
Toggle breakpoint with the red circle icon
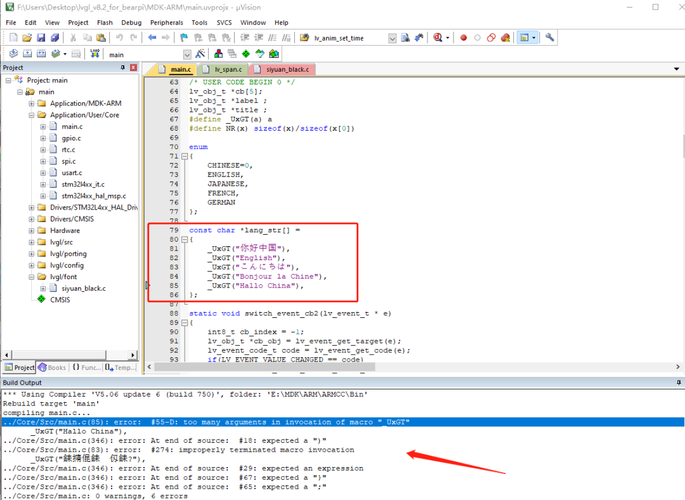point(463,38)
